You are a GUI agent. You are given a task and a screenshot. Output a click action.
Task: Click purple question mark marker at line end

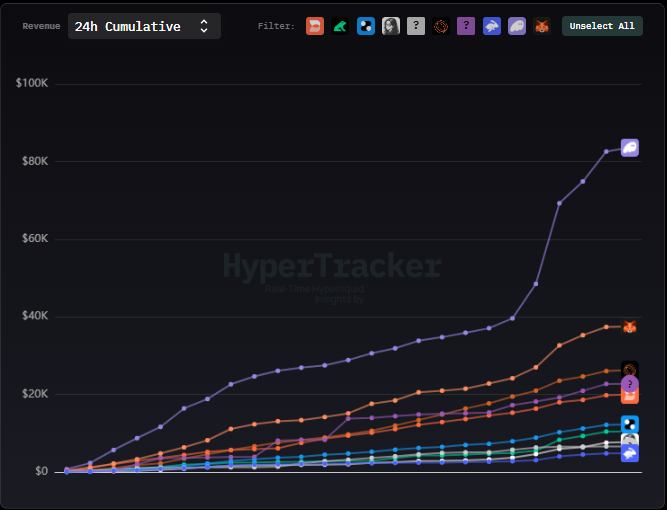coord(630,384)
